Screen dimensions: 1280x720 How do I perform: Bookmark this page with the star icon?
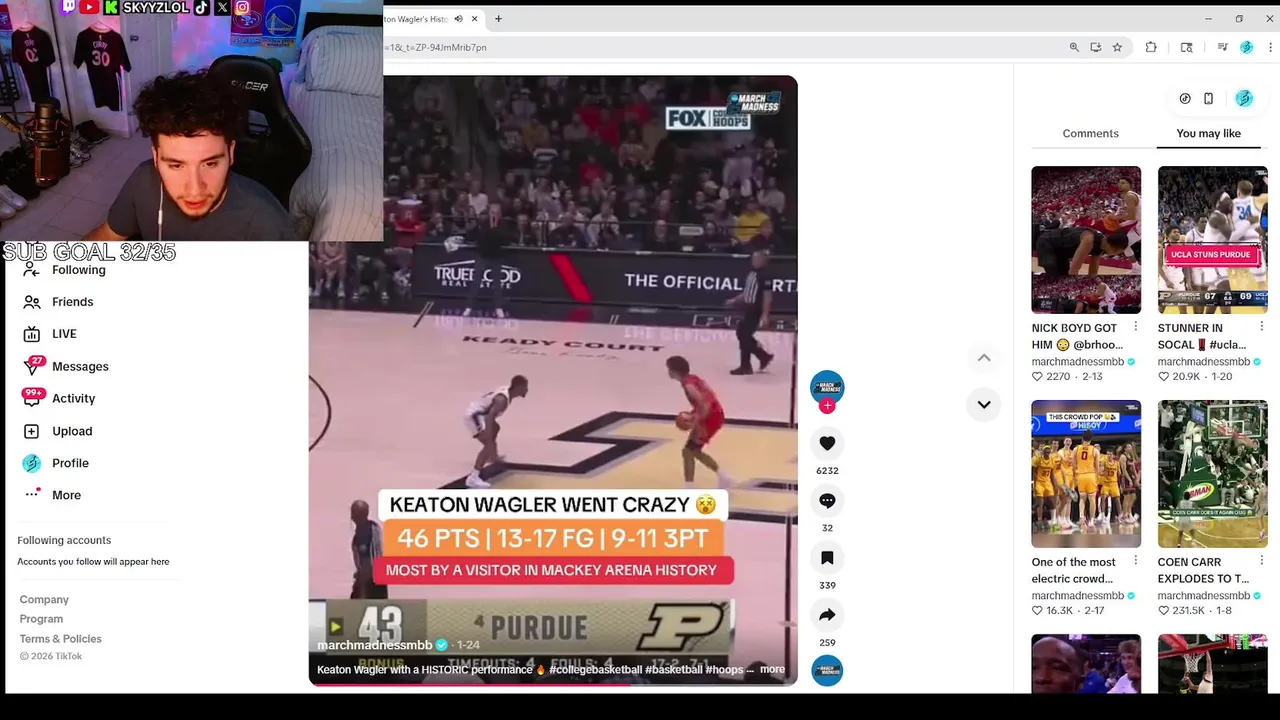tap(1117, 47)
